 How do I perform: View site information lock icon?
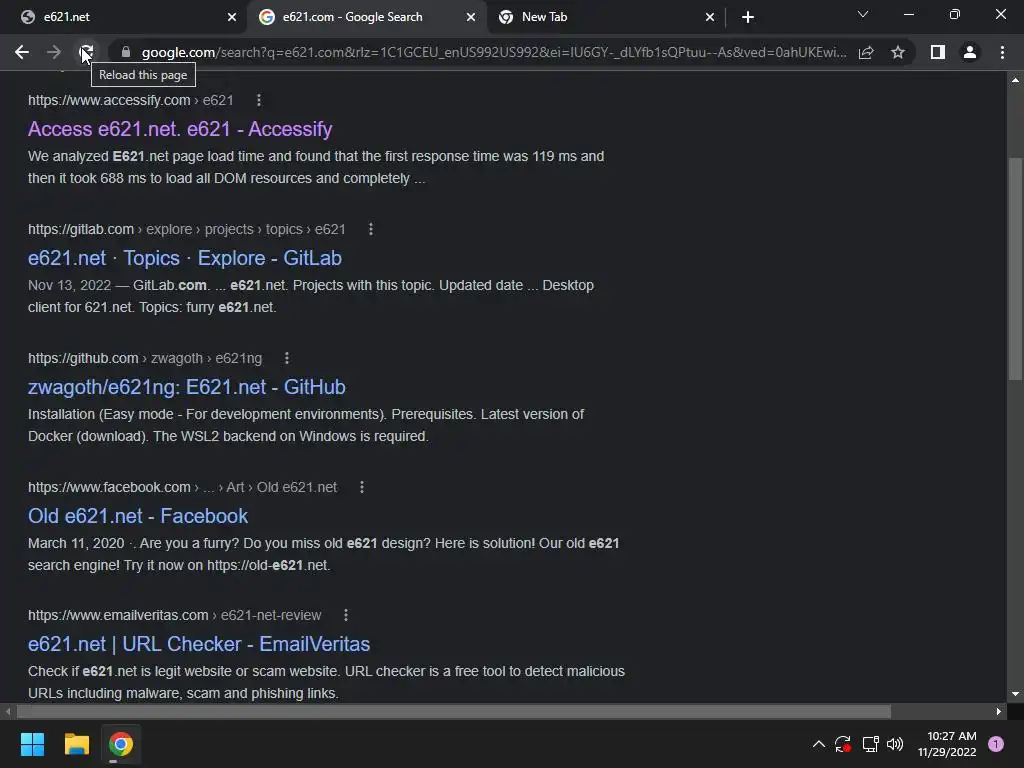(126, 52)
